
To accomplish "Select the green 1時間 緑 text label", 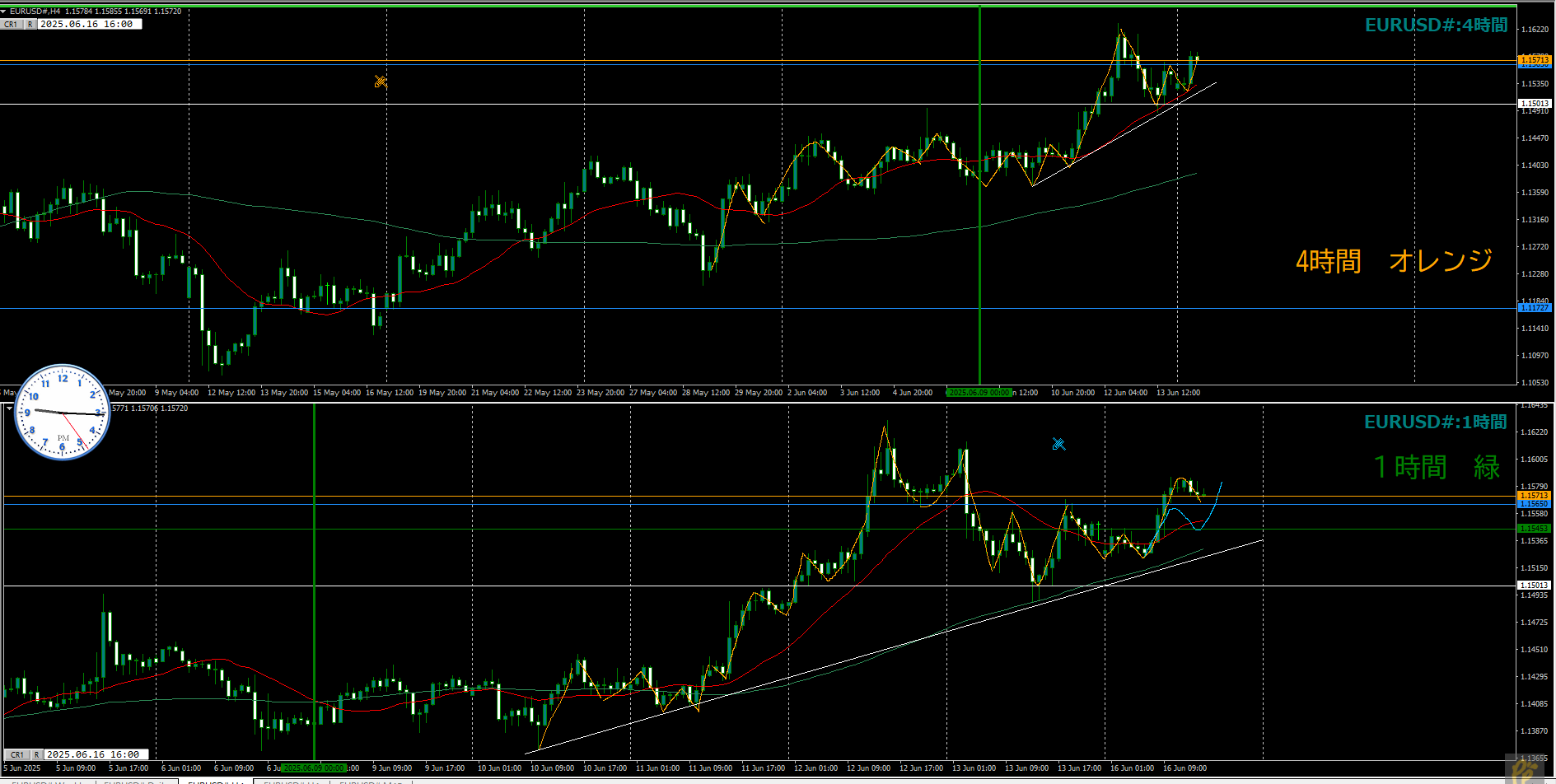I will click(x=1437, y=468).
